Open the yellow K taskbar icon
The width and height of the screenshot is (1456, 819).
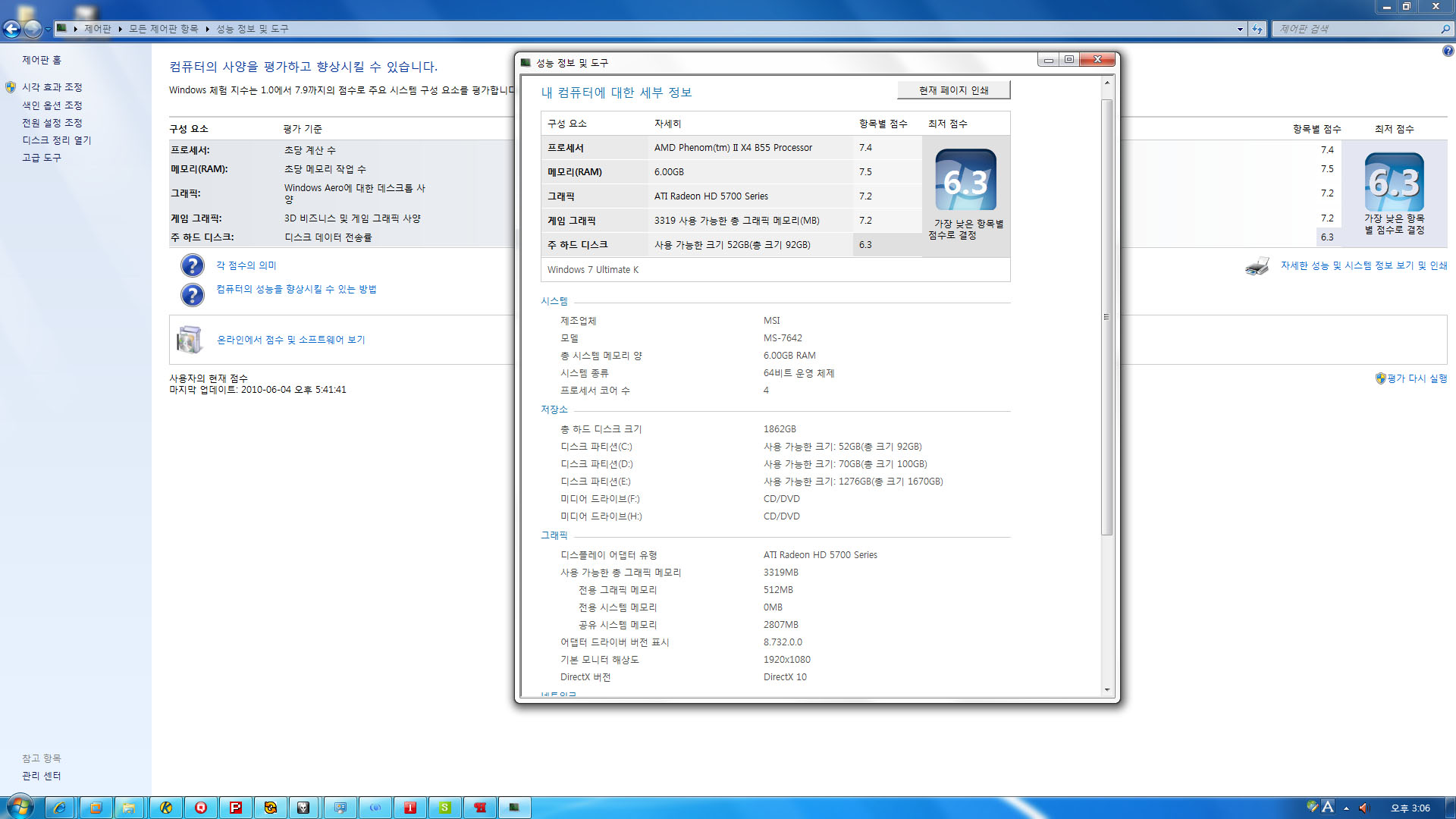coord(166,808)
